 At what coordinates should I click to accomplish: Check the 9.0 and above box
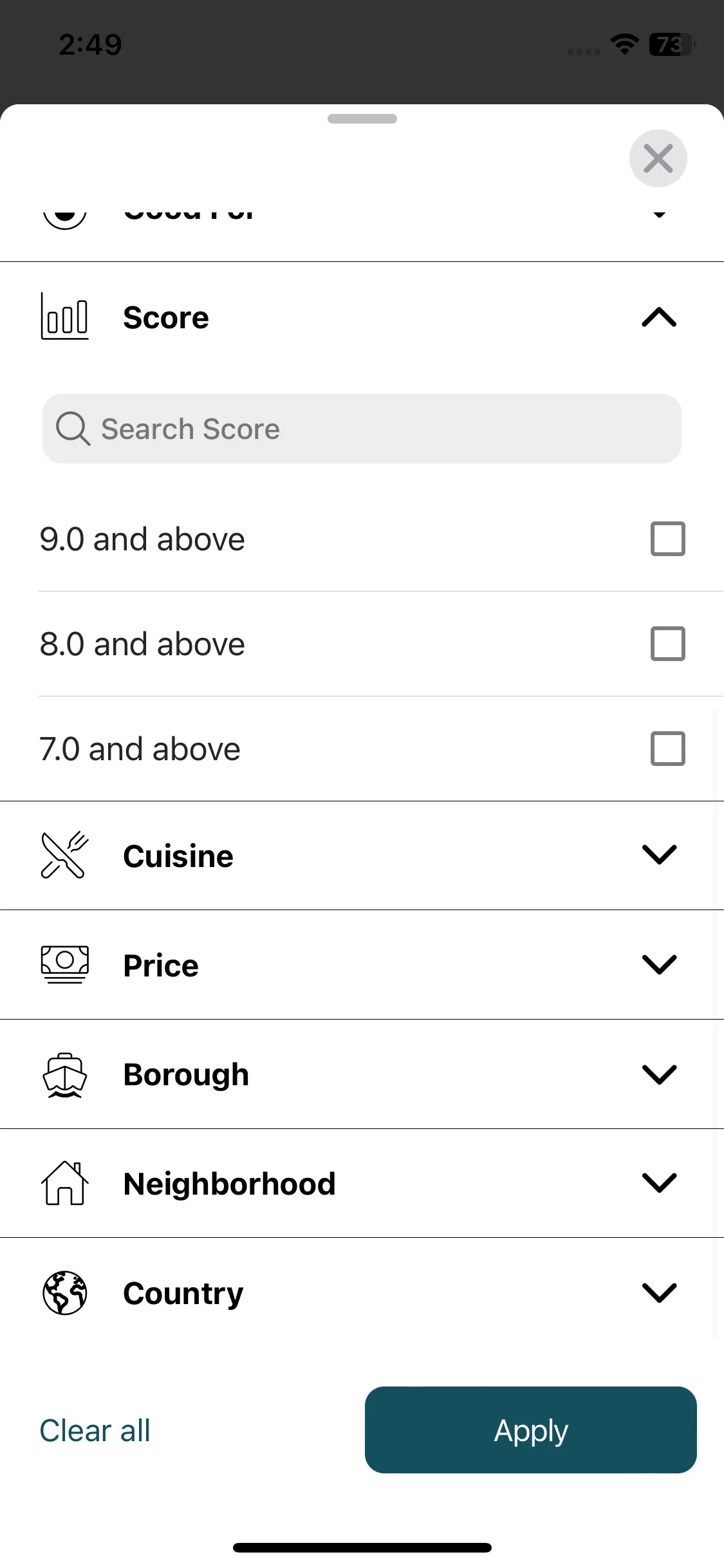point(667,539)
